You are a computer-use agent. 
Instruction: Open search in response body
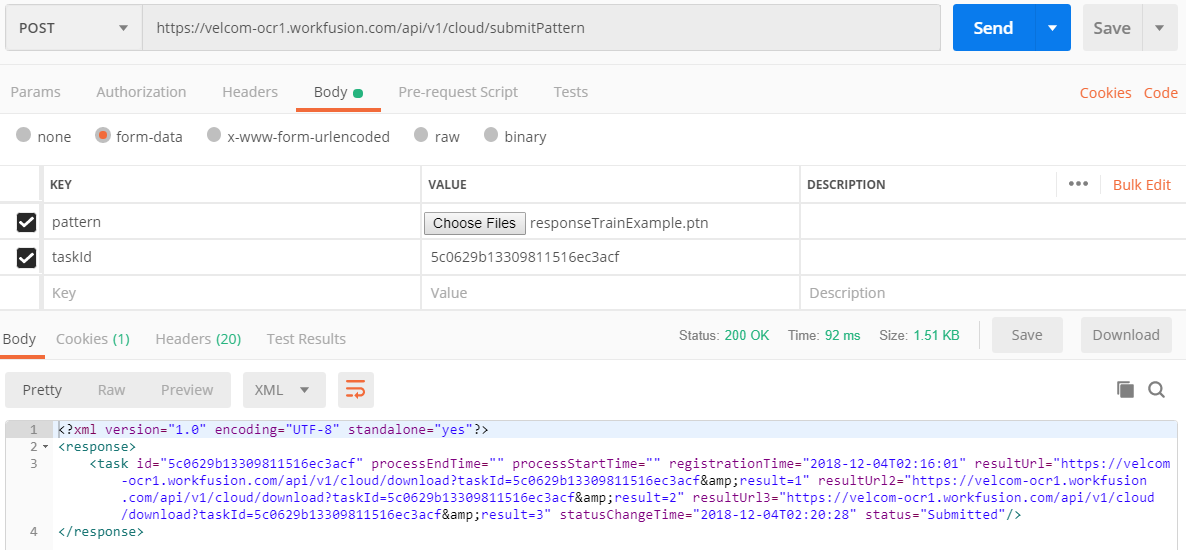(1157, 390)
